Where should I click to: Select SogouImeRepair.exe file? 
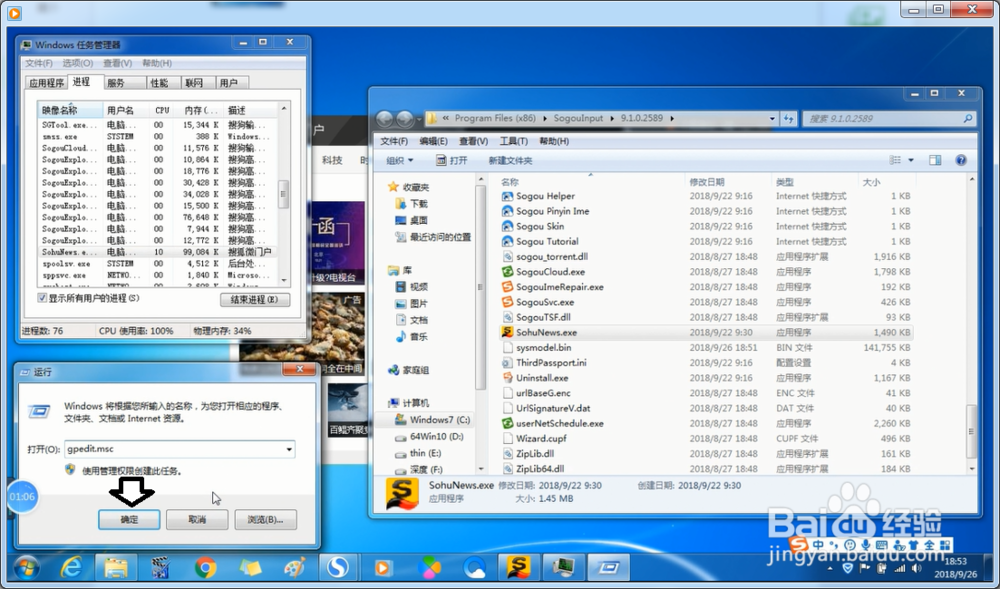coord(705,287)
